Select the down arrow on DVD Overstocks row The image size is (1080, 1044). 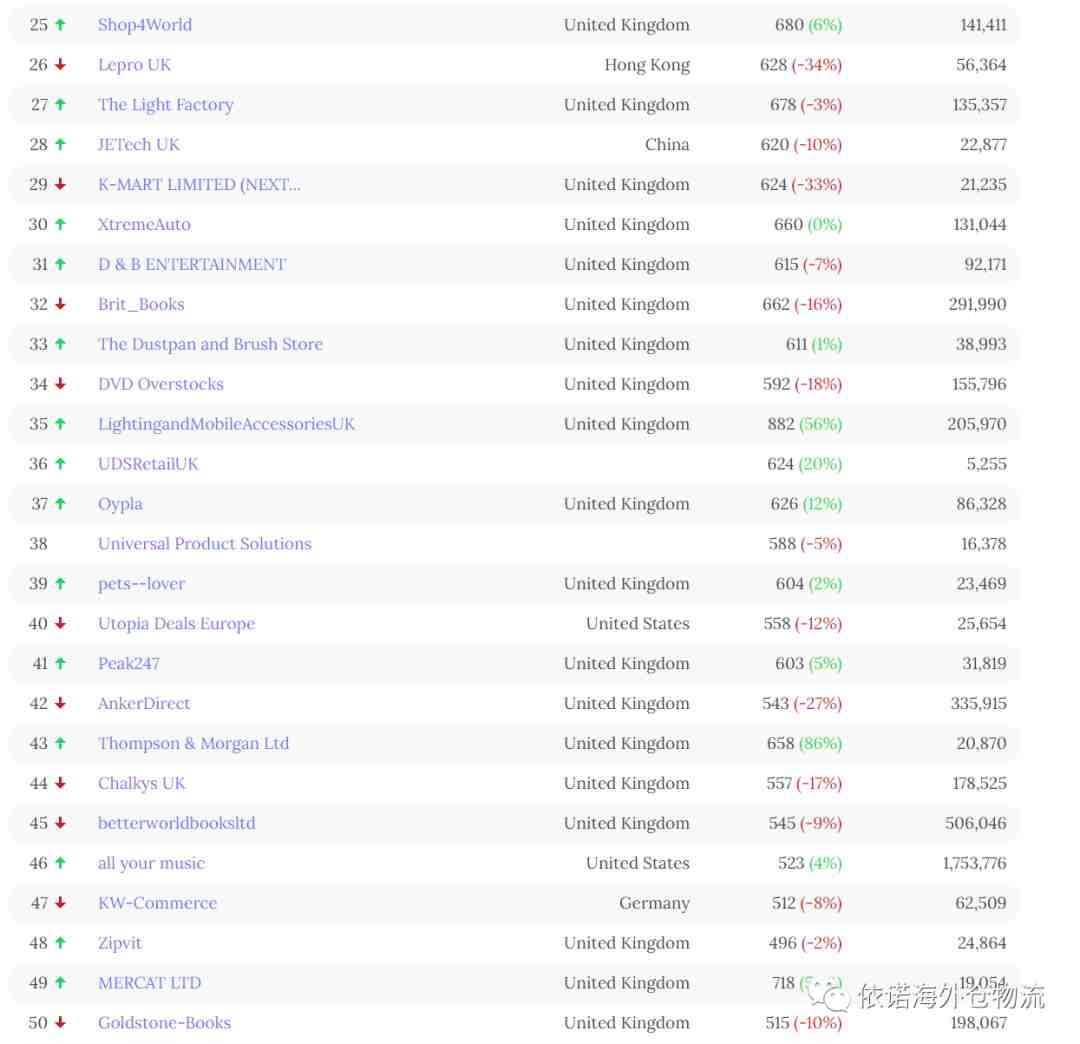pyautogui.click(x=61, y=384)
